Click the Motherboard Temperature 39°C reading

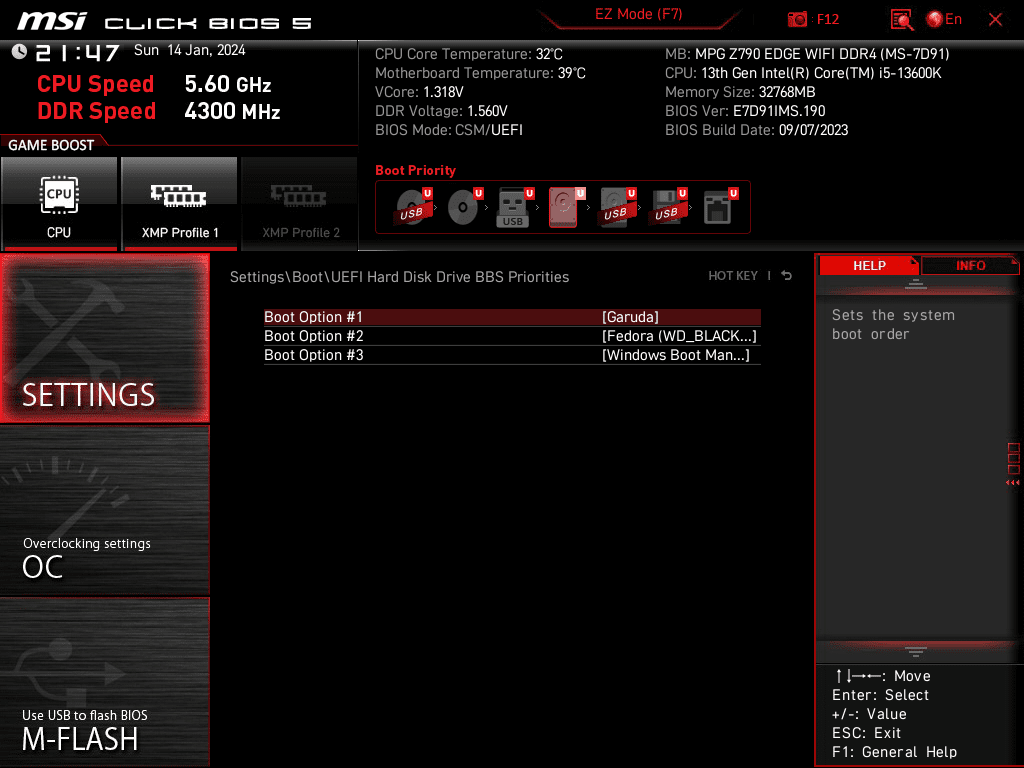click(480, 73)
